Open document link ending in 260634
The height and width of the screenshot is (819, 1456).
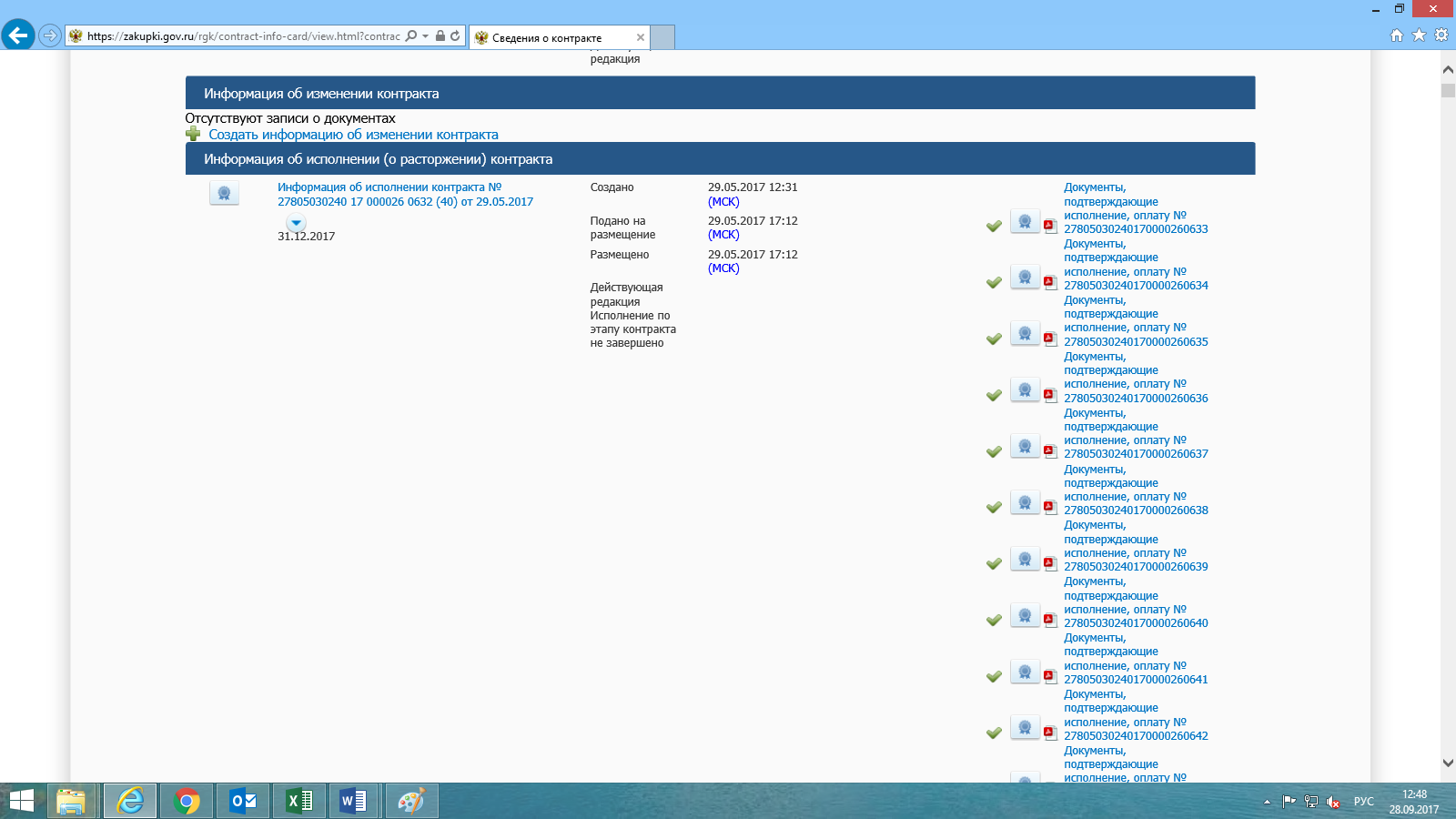pyautogui.click(x=1136, y=265)
